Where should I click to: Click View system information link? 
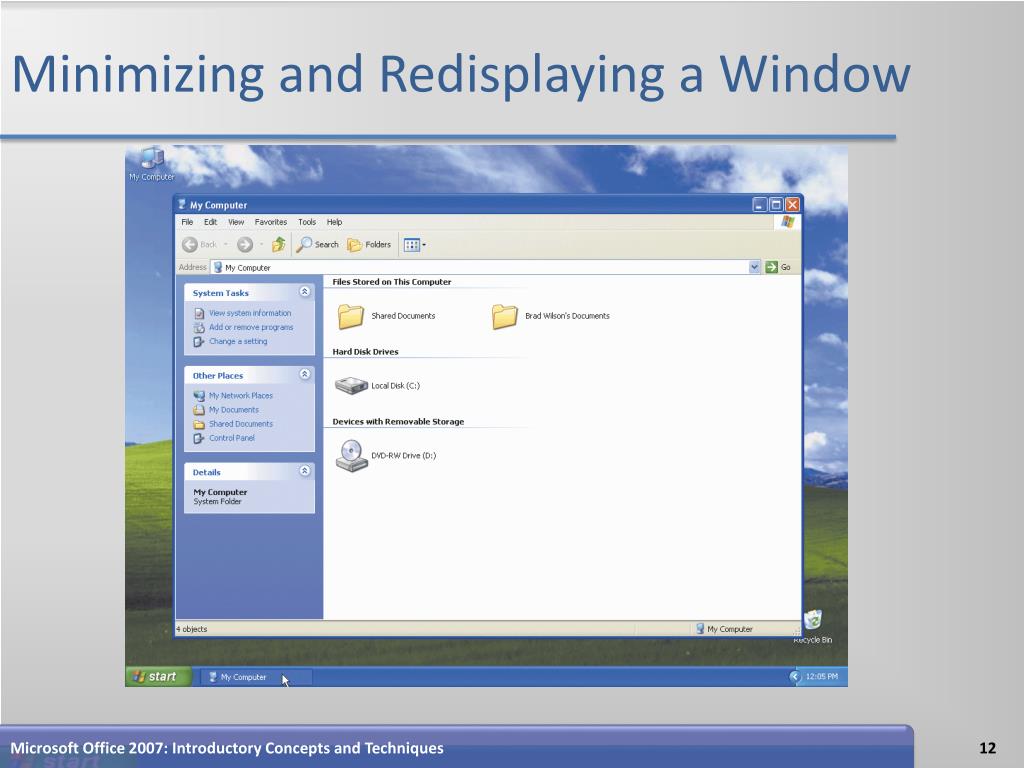250,313
